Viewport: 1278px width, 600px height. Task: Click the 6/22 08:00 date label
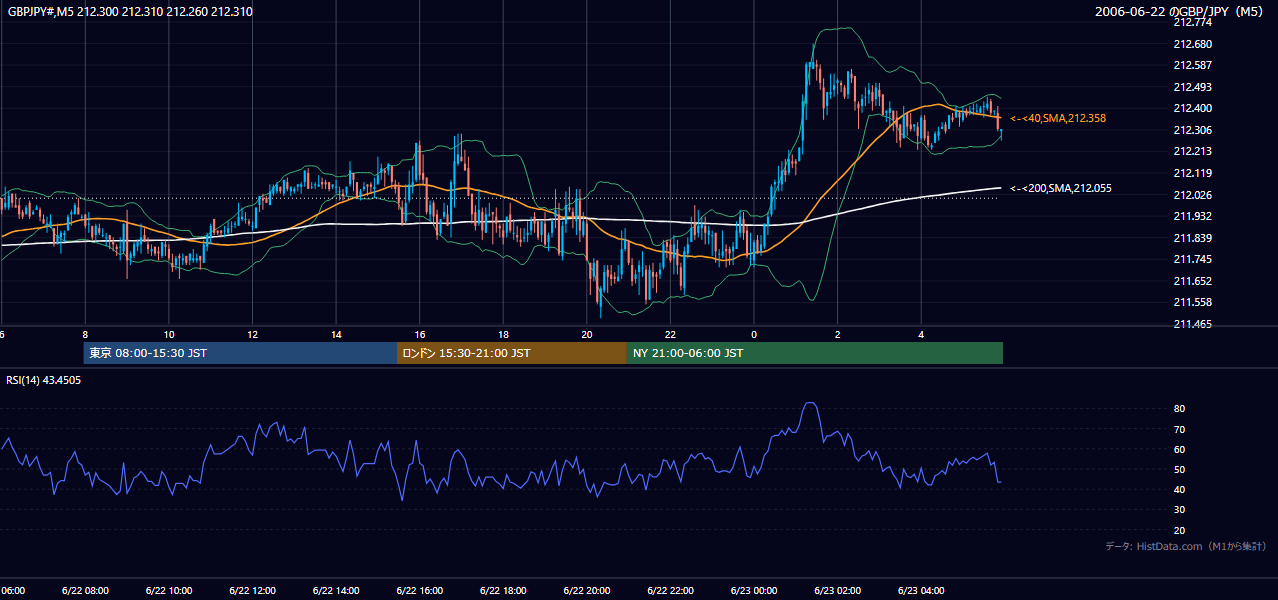tap(85, 591)
